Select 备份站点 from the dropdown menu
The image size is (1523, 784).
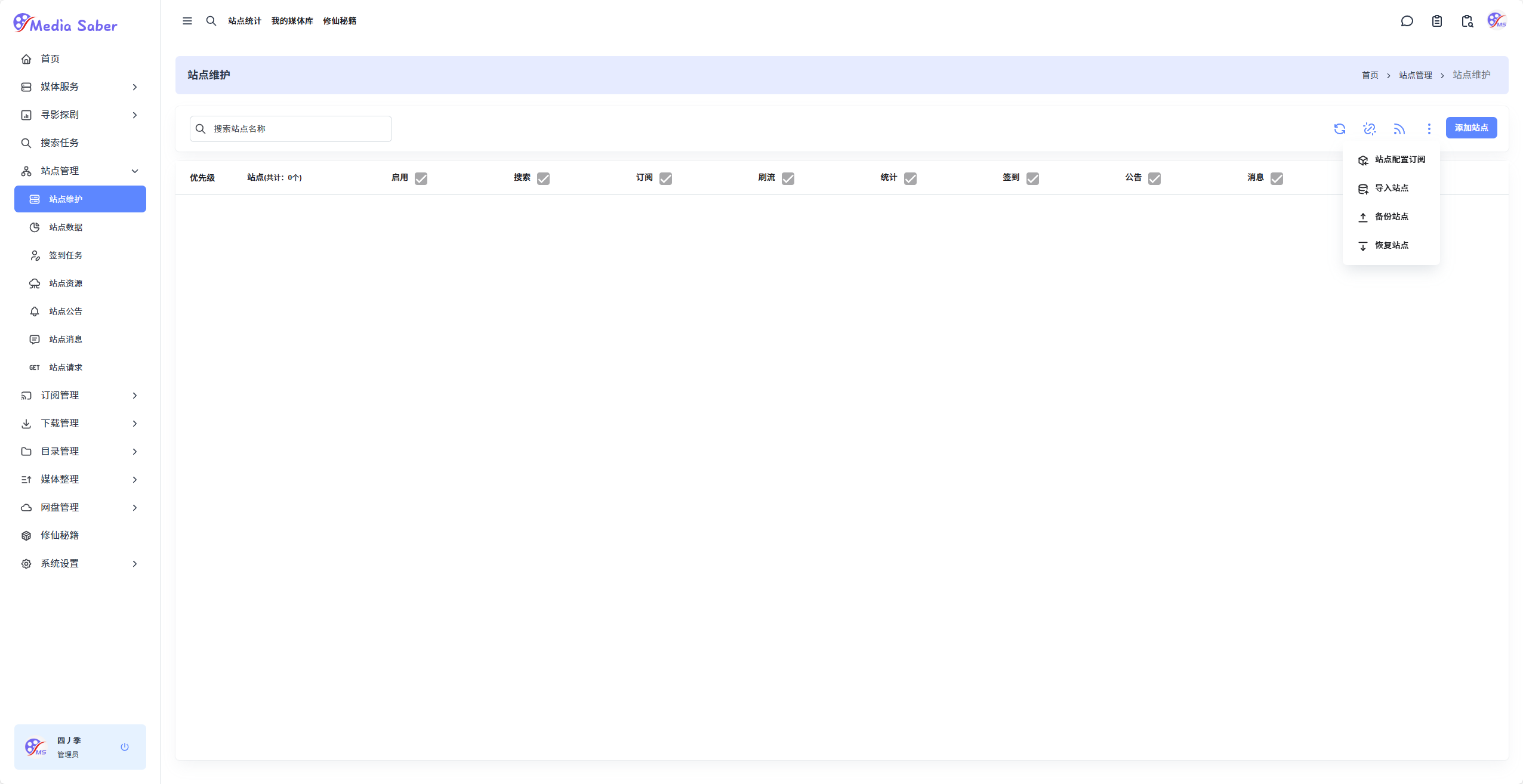point(1391,217)
